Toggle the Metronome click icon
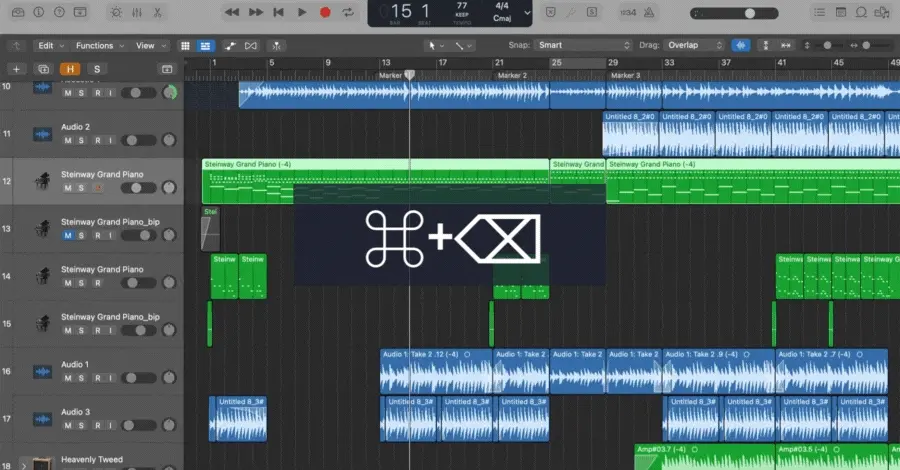The height and width of the screenshot is (470, 900). pyautogui.click(x=649, y=12)
